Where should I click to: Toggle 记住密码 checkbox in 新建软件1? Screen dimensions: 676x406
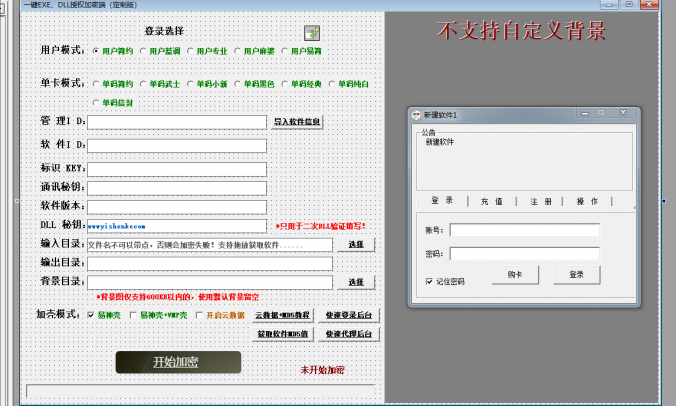tap(429, 281)
